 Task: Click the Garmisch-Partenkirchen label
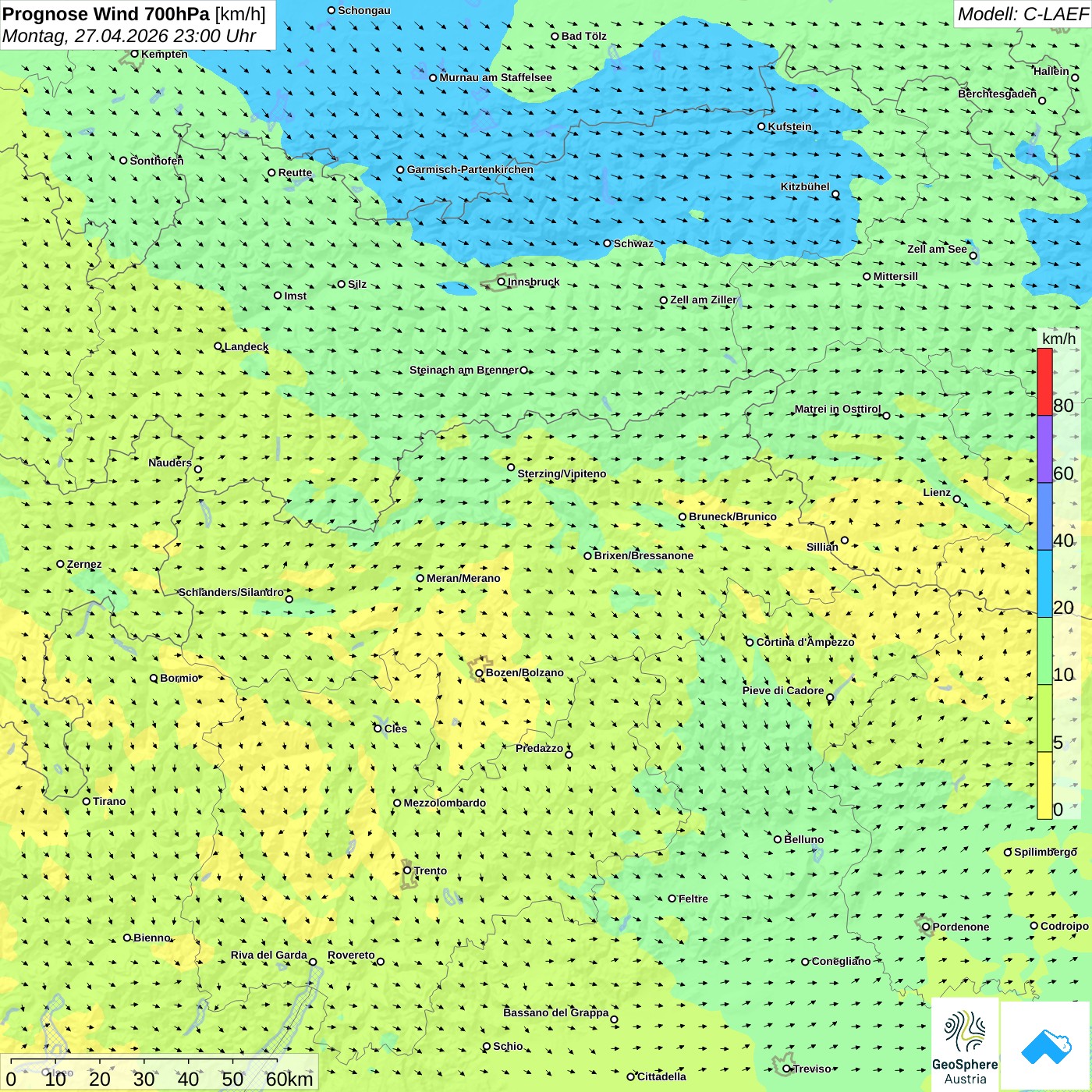tap(470, 169)
